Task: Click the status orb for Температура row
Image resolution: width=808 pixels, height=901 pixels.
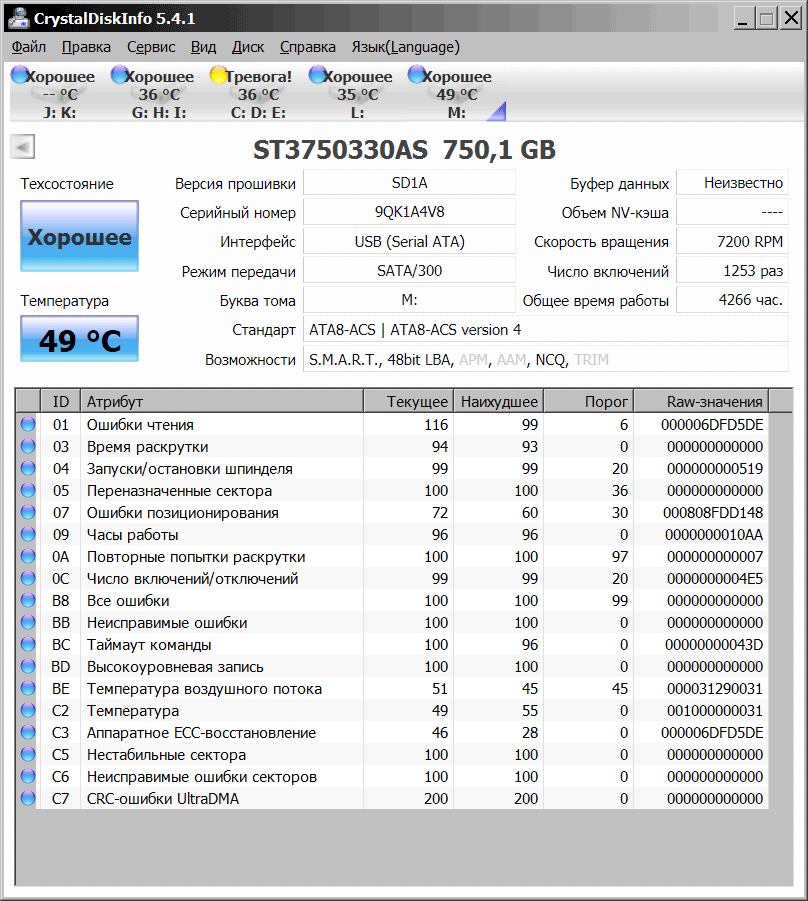Action: [x=27, y=711]
